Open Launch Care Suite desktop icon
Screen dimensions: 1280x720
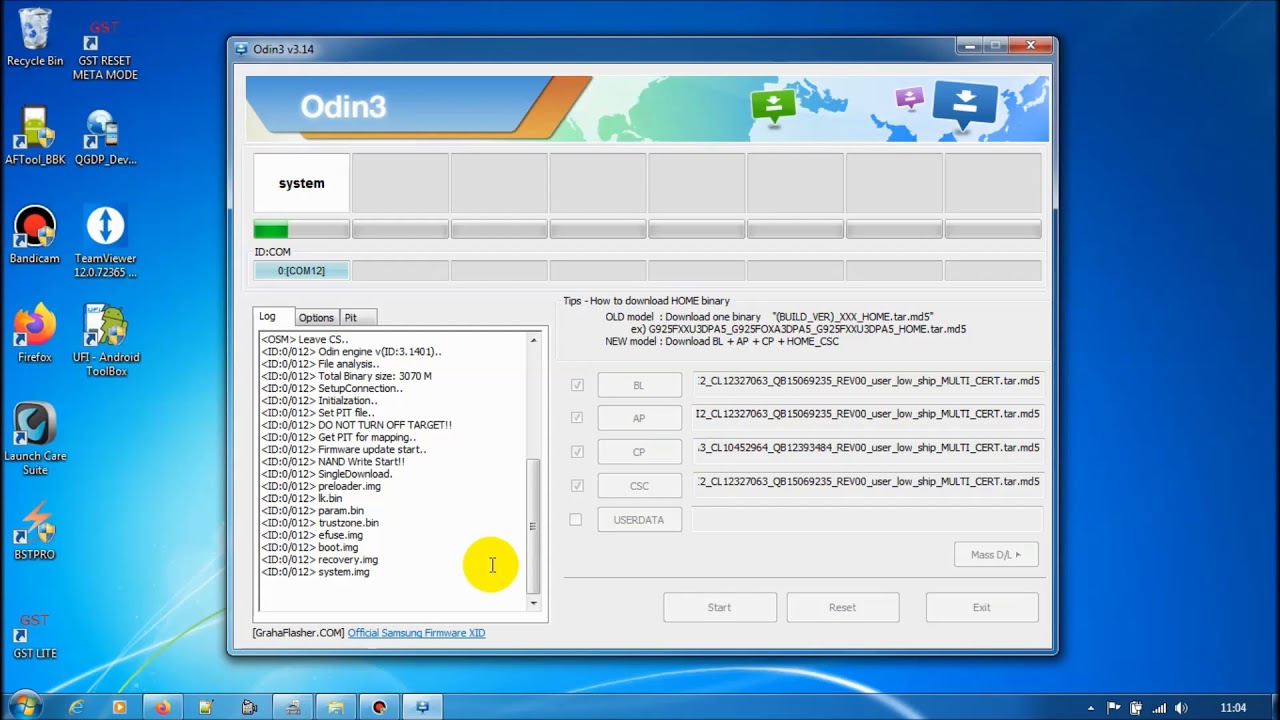point(35,440)
